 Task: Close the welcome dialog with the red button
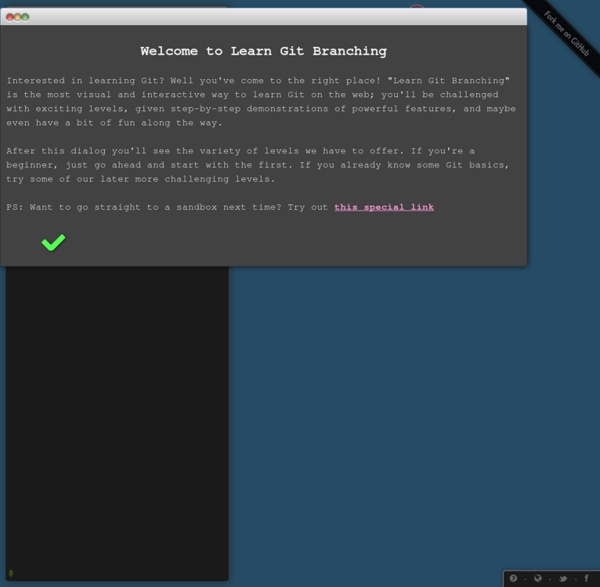tap(10, 17)
